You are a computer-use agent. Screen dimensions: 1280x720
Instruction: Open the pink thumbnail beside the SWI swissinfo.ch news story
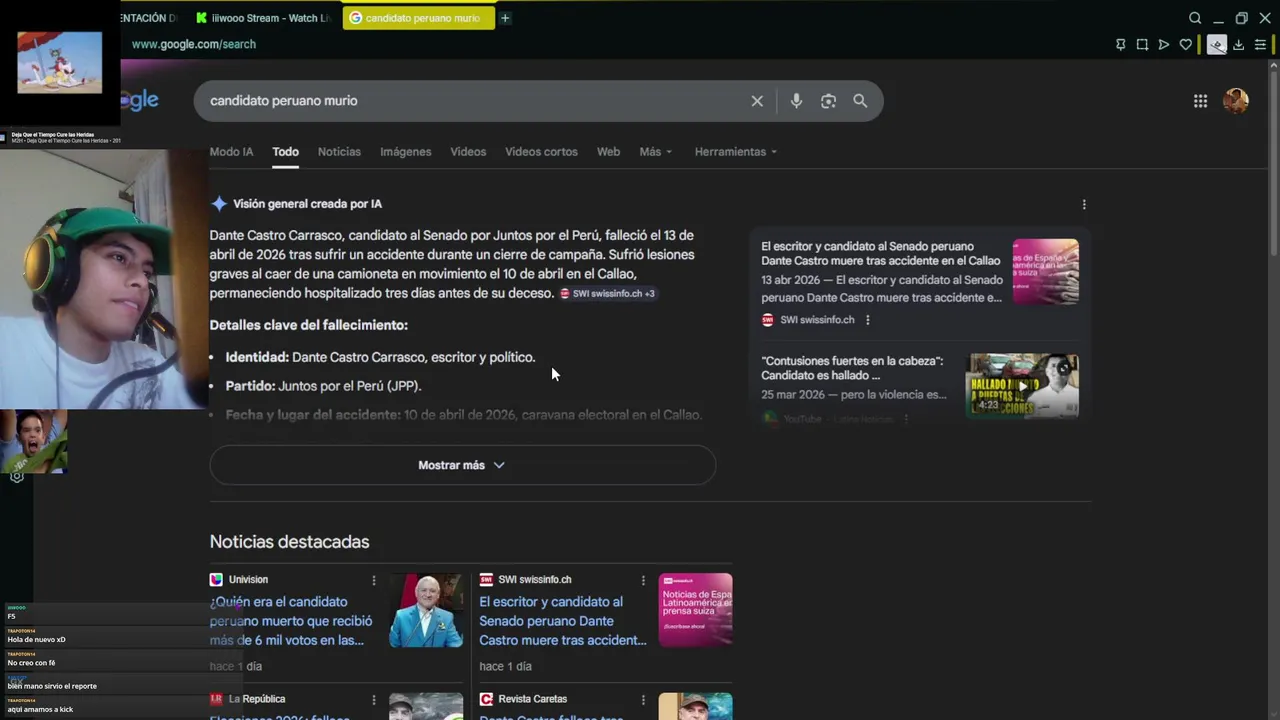point(696,610)
